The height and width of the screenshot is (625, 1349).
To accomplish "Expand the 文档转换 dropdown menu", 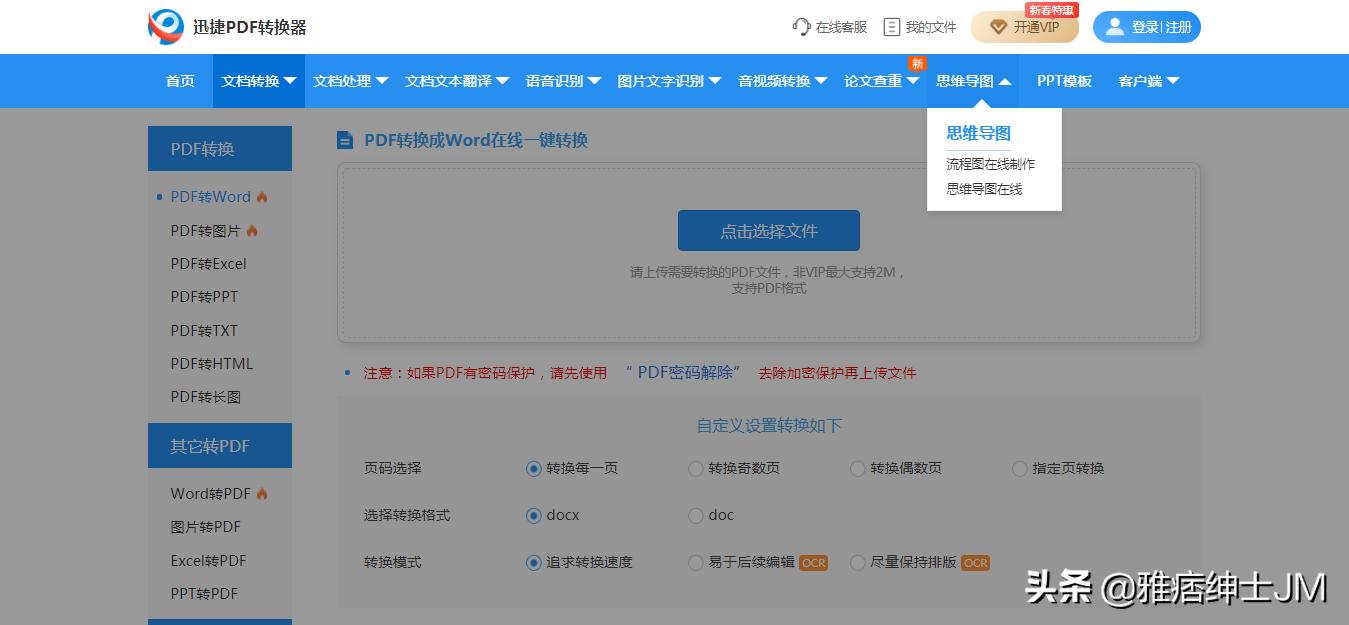I will coord(258,81).
